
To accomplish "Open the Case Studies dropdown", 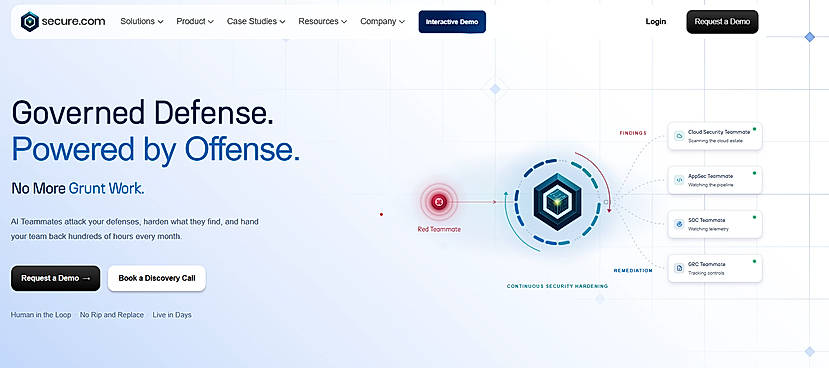I will [x=256, y=22].
